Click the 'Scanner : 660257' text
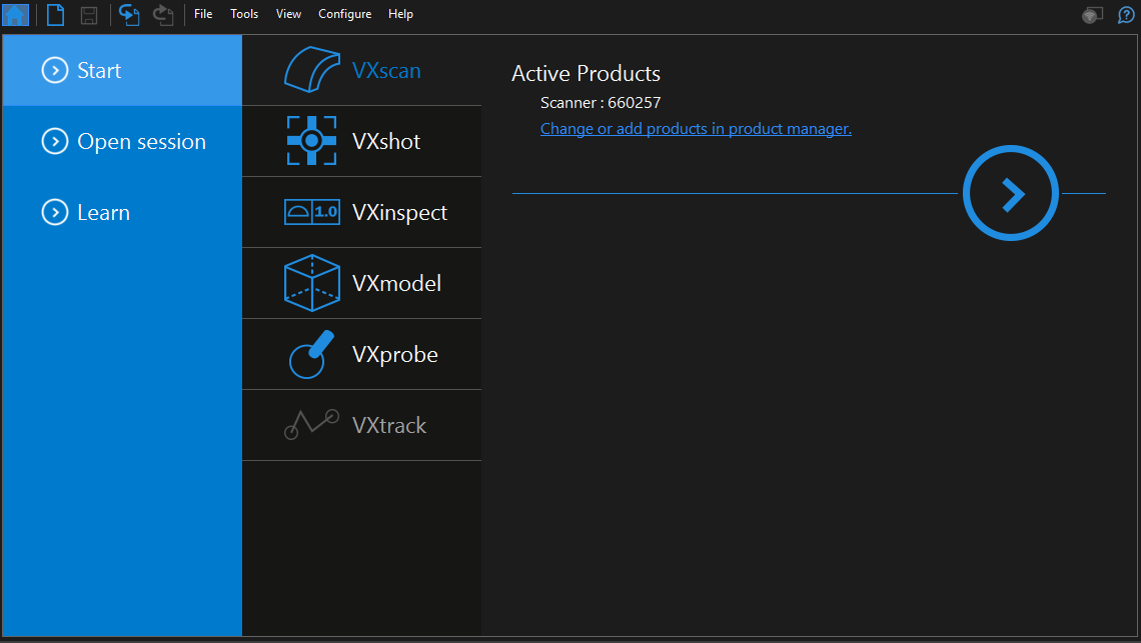The height and width of the screenshot is (643, 1141). (600, 103)
